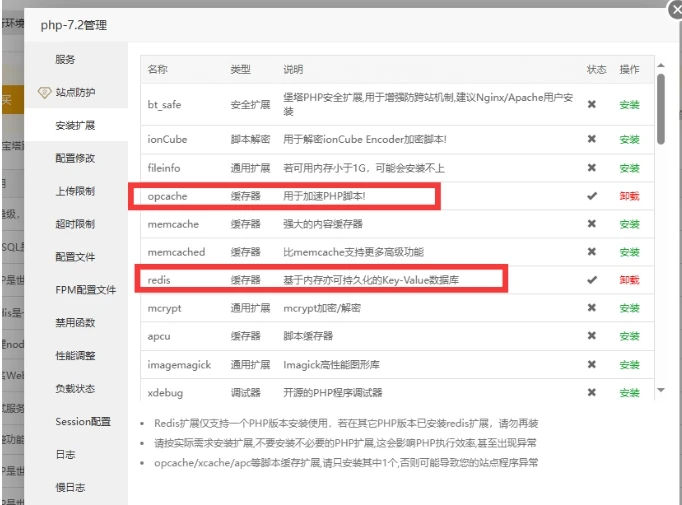Open the 配置文件 tab
Screen dimensions: 682x505
click(75, 257)
